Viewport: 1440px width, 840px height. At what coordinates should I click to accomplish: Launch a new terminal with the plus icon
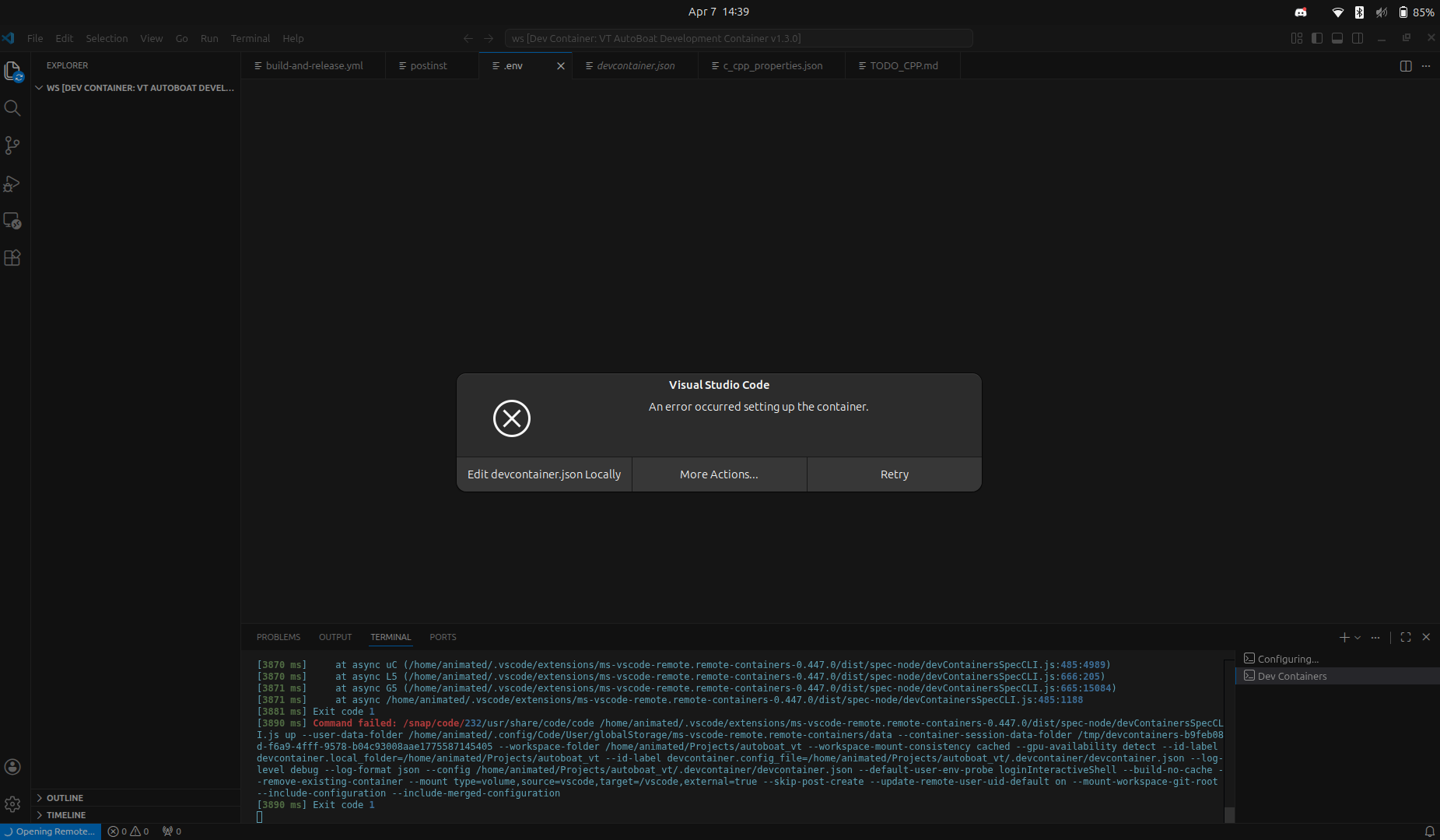coord(1344,637)
